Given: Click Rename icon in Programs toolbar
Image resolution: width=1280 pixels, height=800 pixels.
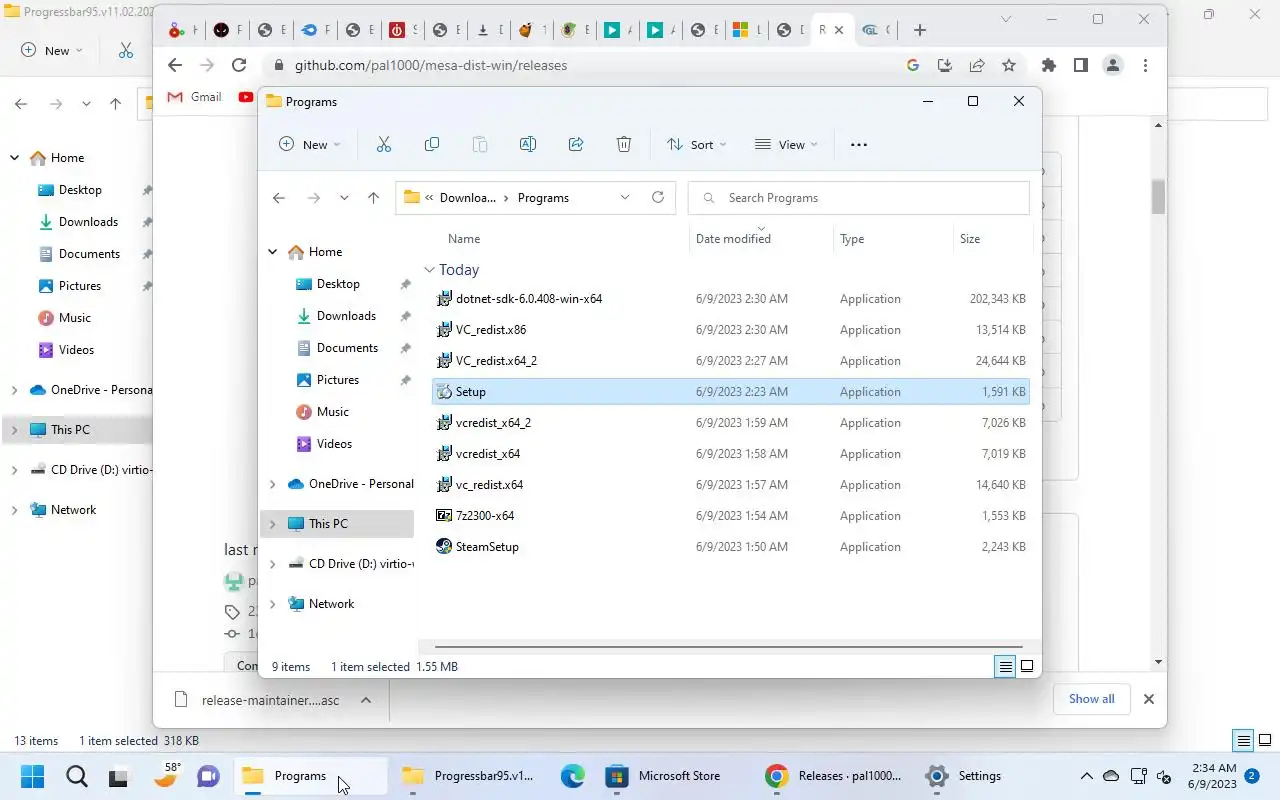Looking at the screenshot, I should 528,145.
